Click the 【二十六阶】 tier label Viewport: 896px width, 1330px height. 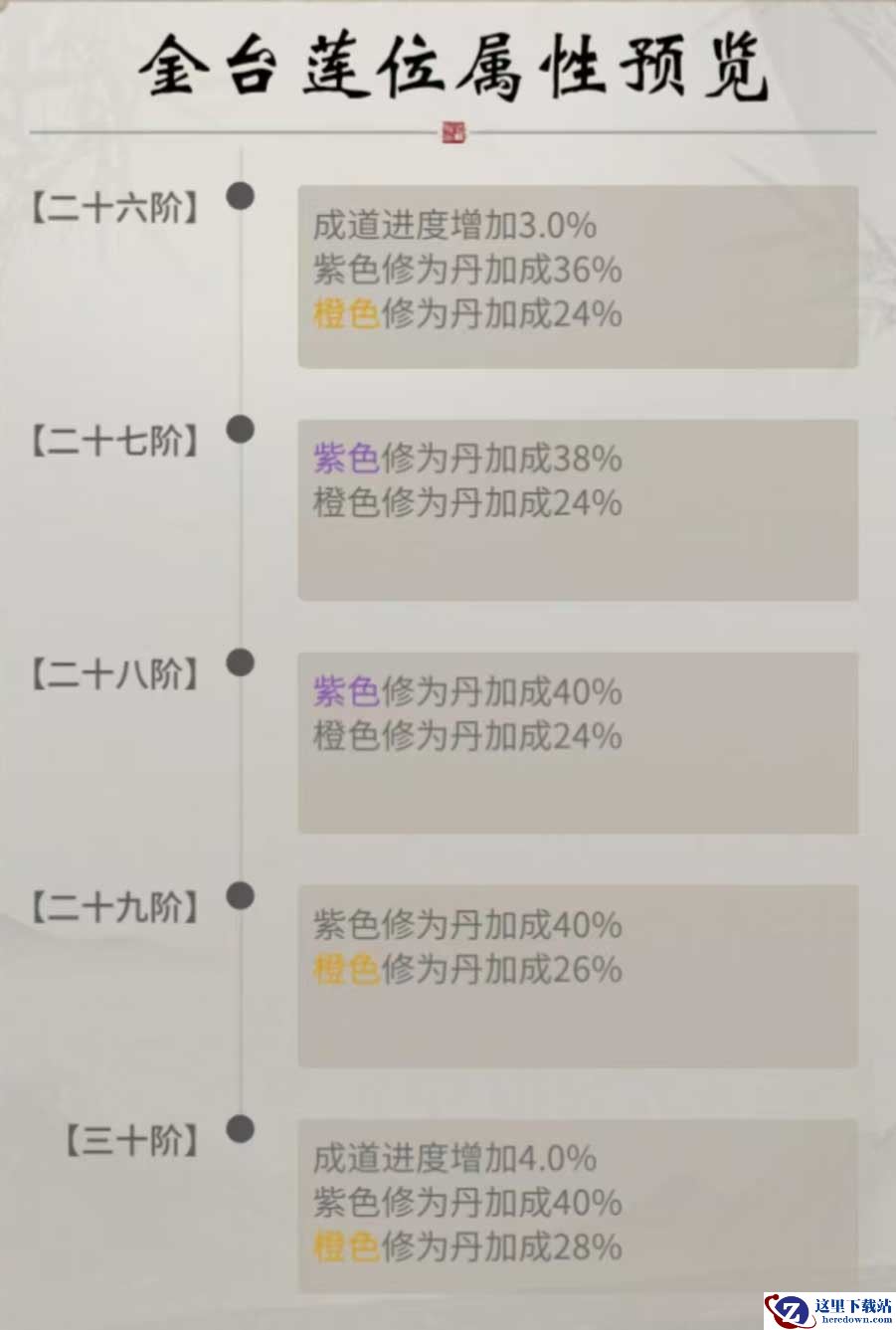click(112, 209)
